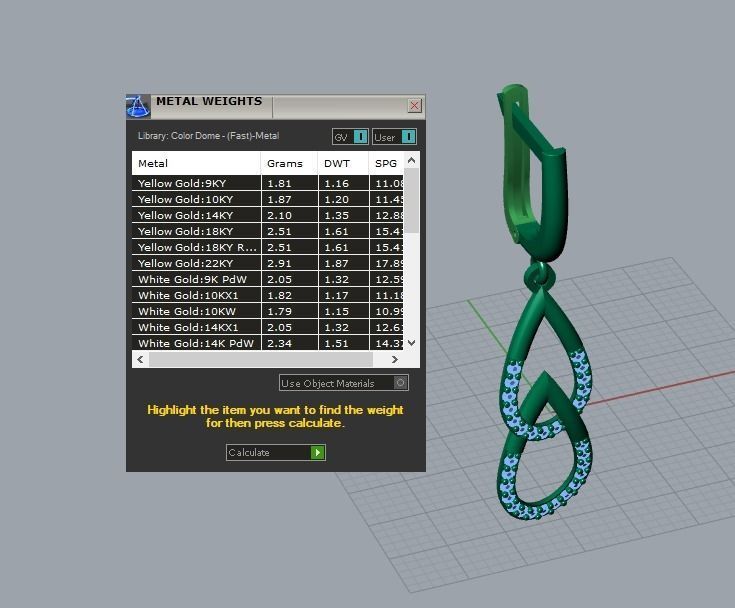Viewport: 735px width, 608px height.
Task: Select the Yellow Gold:14KY row
Action: [x=268, y=215]
